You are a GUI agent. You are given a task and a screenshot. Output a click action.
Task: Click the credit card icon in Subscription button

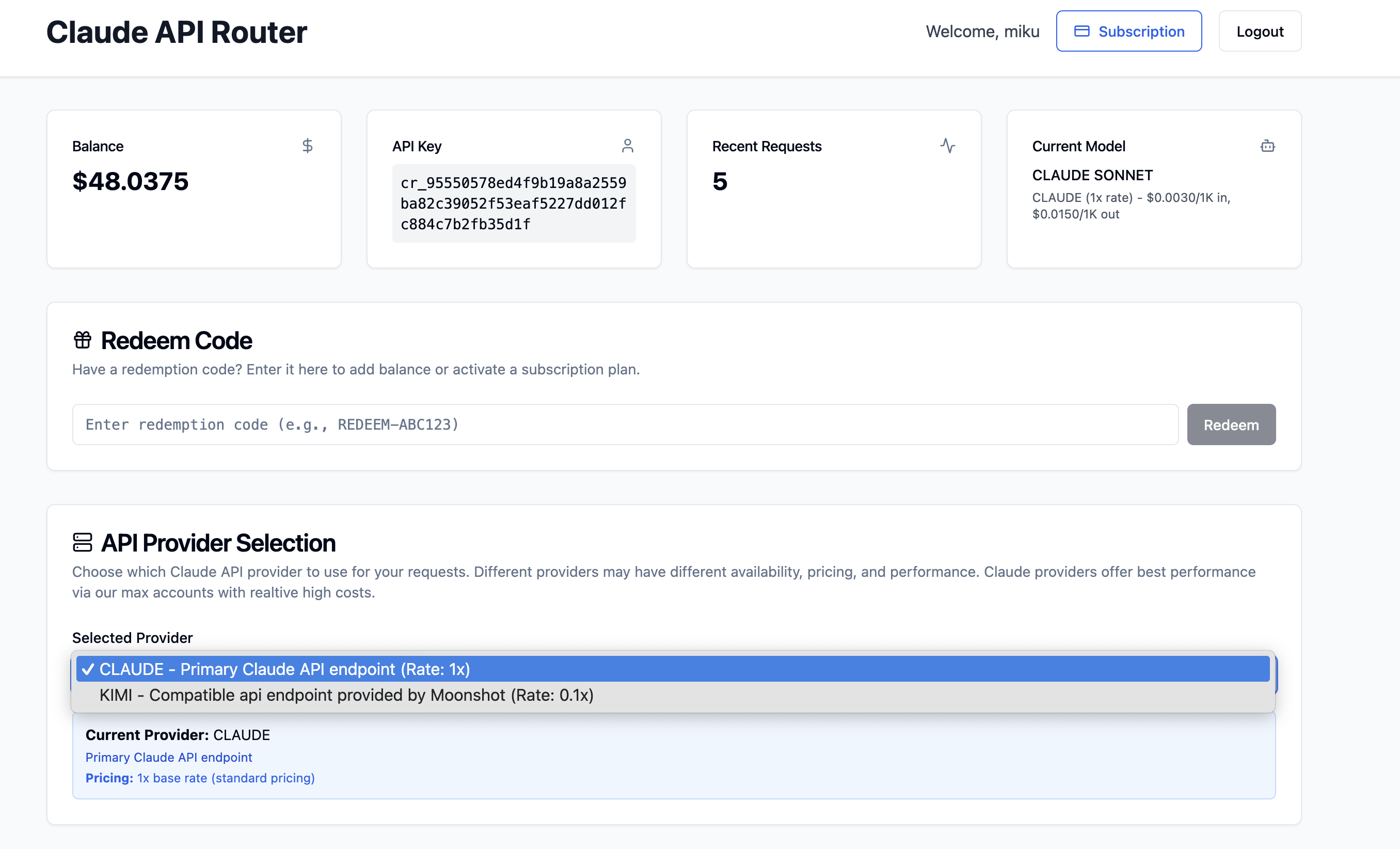pos(1082,32)
